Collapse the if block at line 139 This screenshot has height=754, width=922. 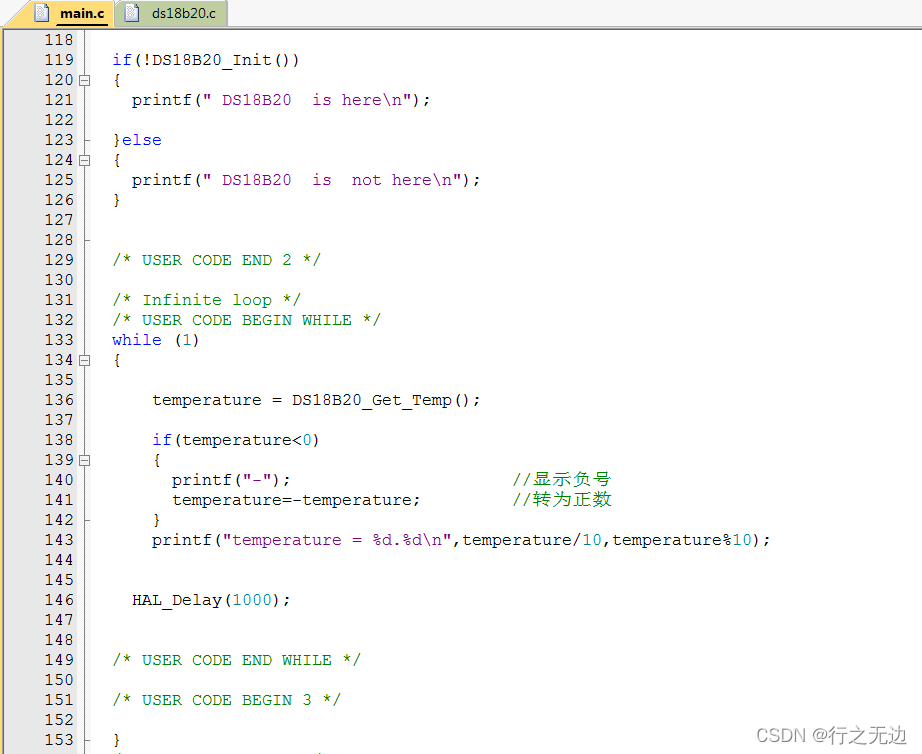click(x=85, y=460)
